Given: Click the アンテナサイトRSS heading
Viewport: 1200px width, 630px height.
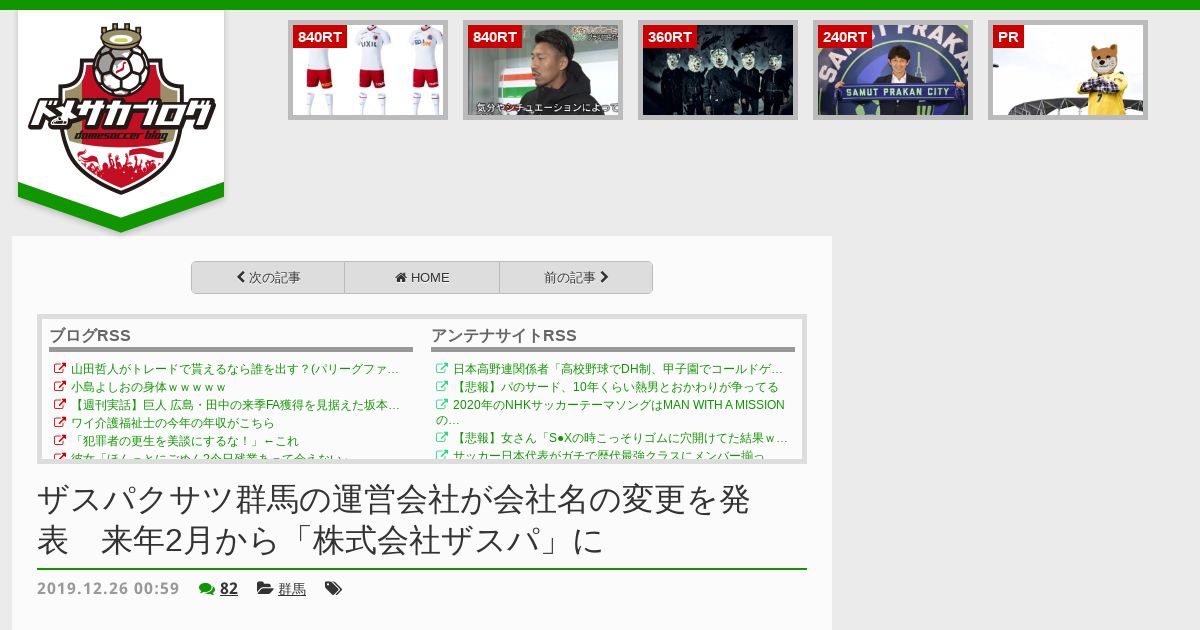Looking at the screenshot, I should 504,336.
